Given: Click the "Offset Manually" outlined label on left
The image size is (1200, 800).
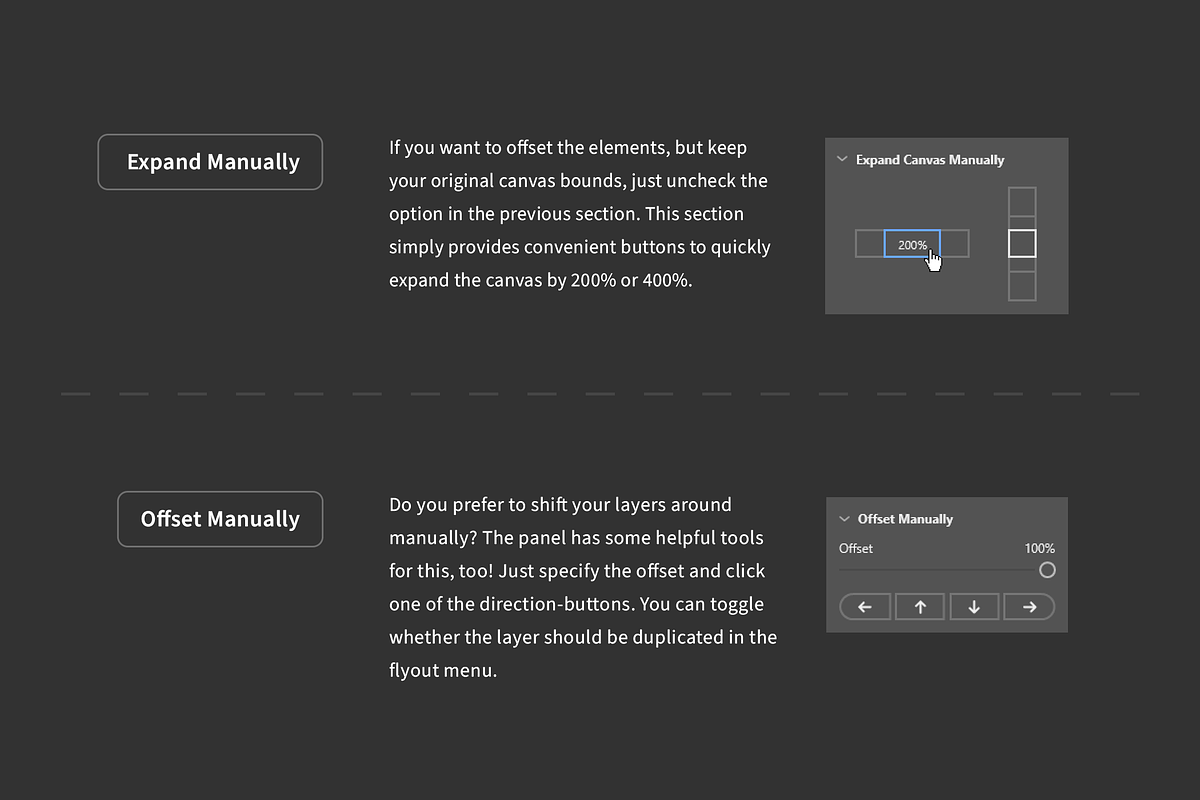Looking at the screenshot, I should (220, 519).
